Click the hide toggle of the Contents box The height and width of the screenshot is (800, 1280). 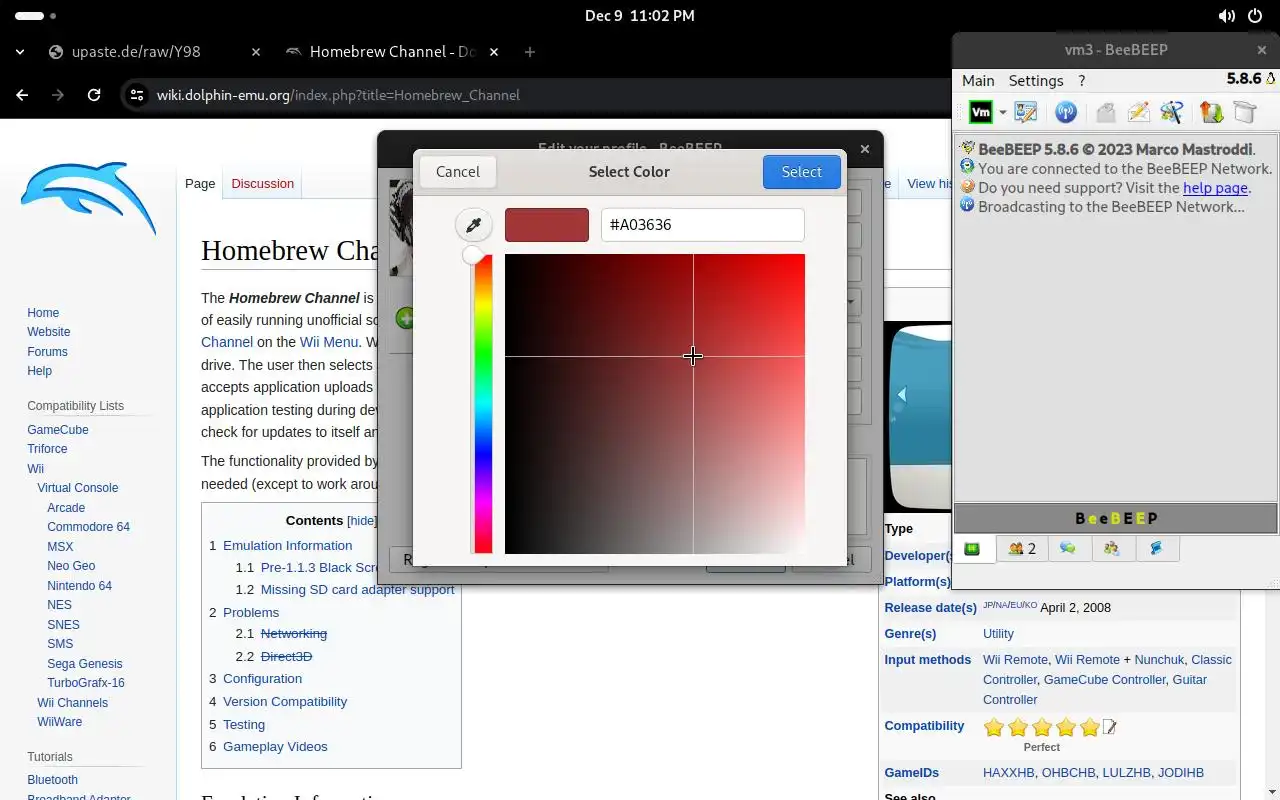[362, 521]
